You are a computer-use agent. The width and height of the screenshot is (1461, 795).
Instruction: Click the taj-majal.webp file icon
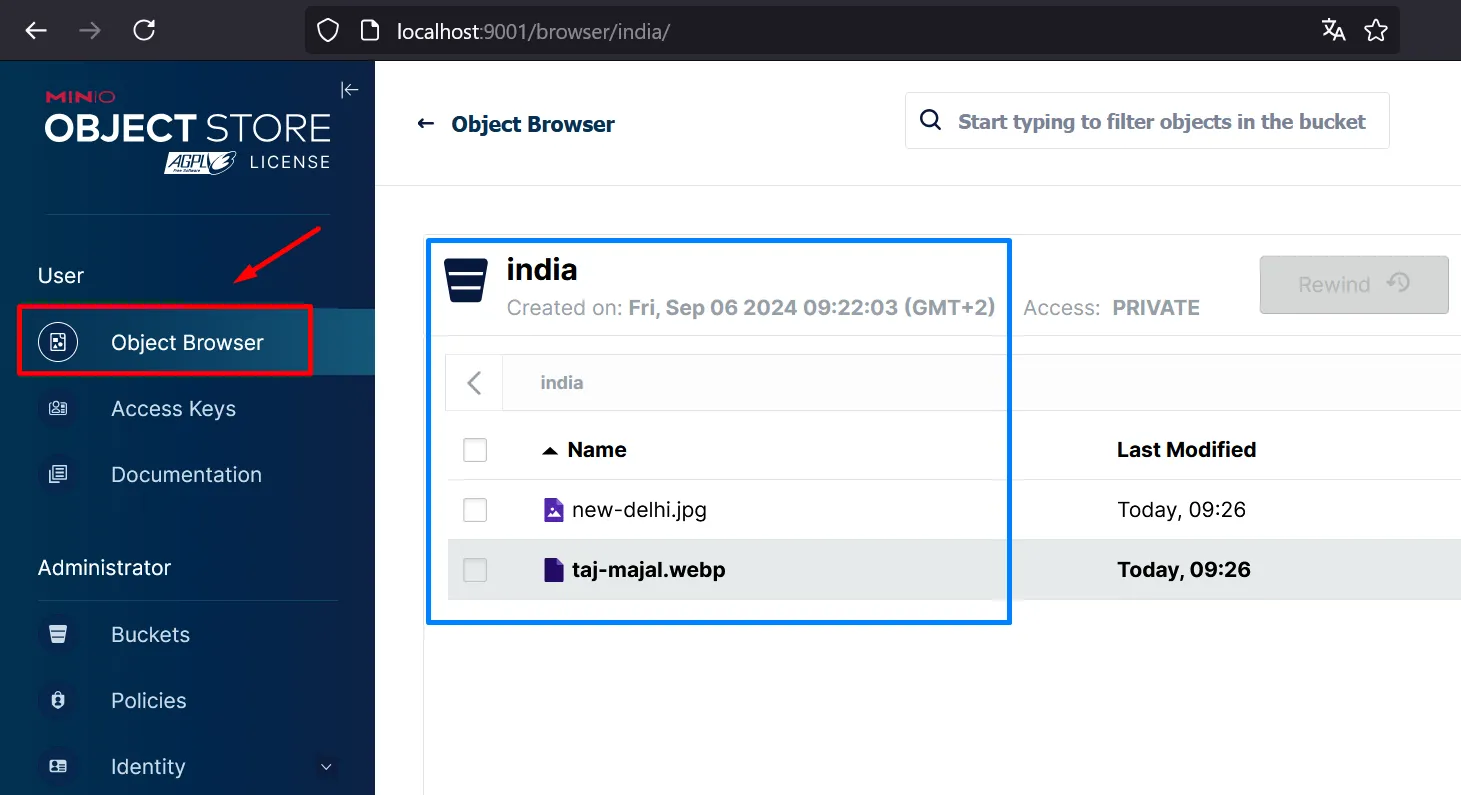tap(553, 570)
